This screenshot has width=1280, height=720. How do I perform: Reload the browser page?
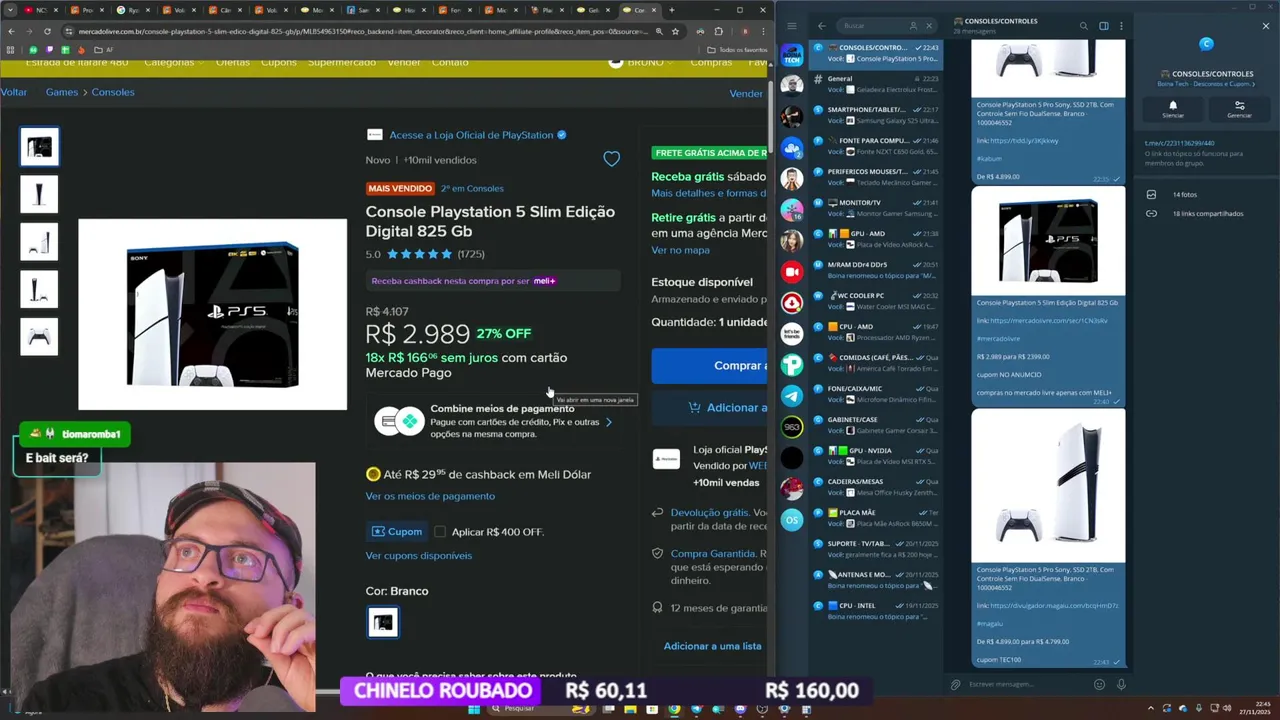[x=47, y=31]
